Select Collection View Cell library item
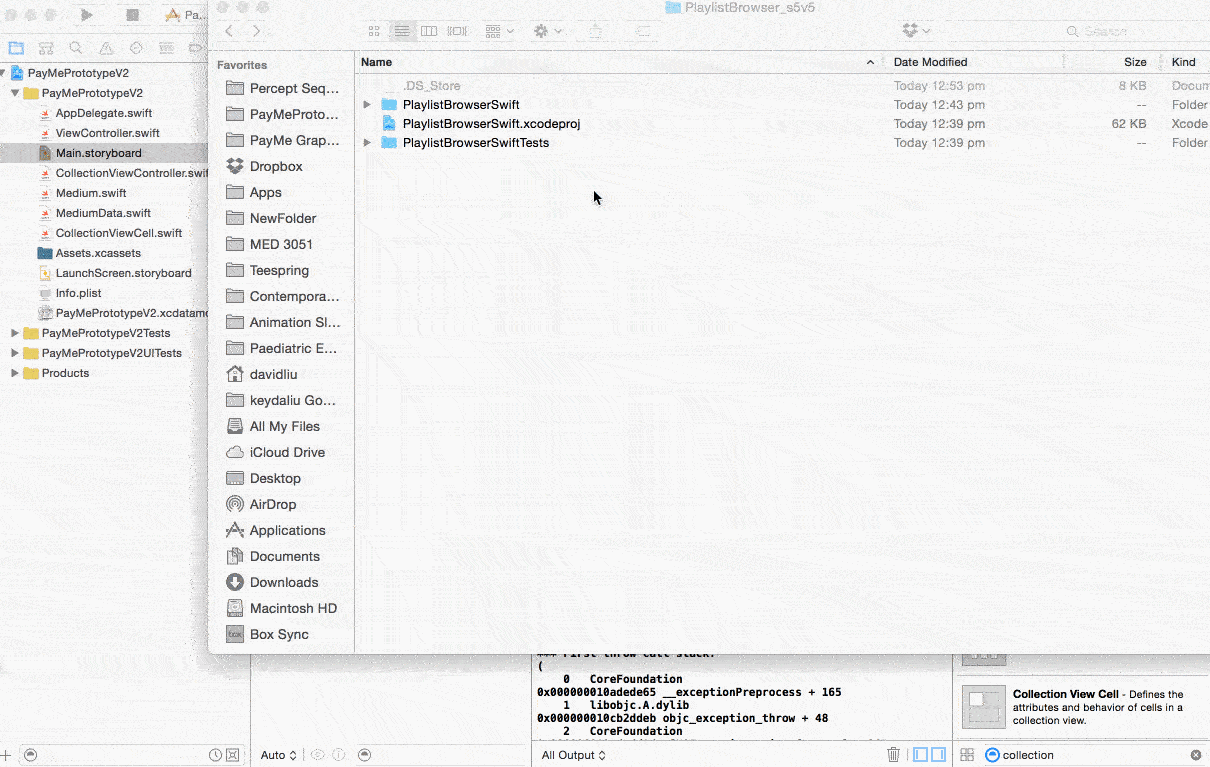1210x767 pixels. pyautogui.click(x=1082, y=707)
